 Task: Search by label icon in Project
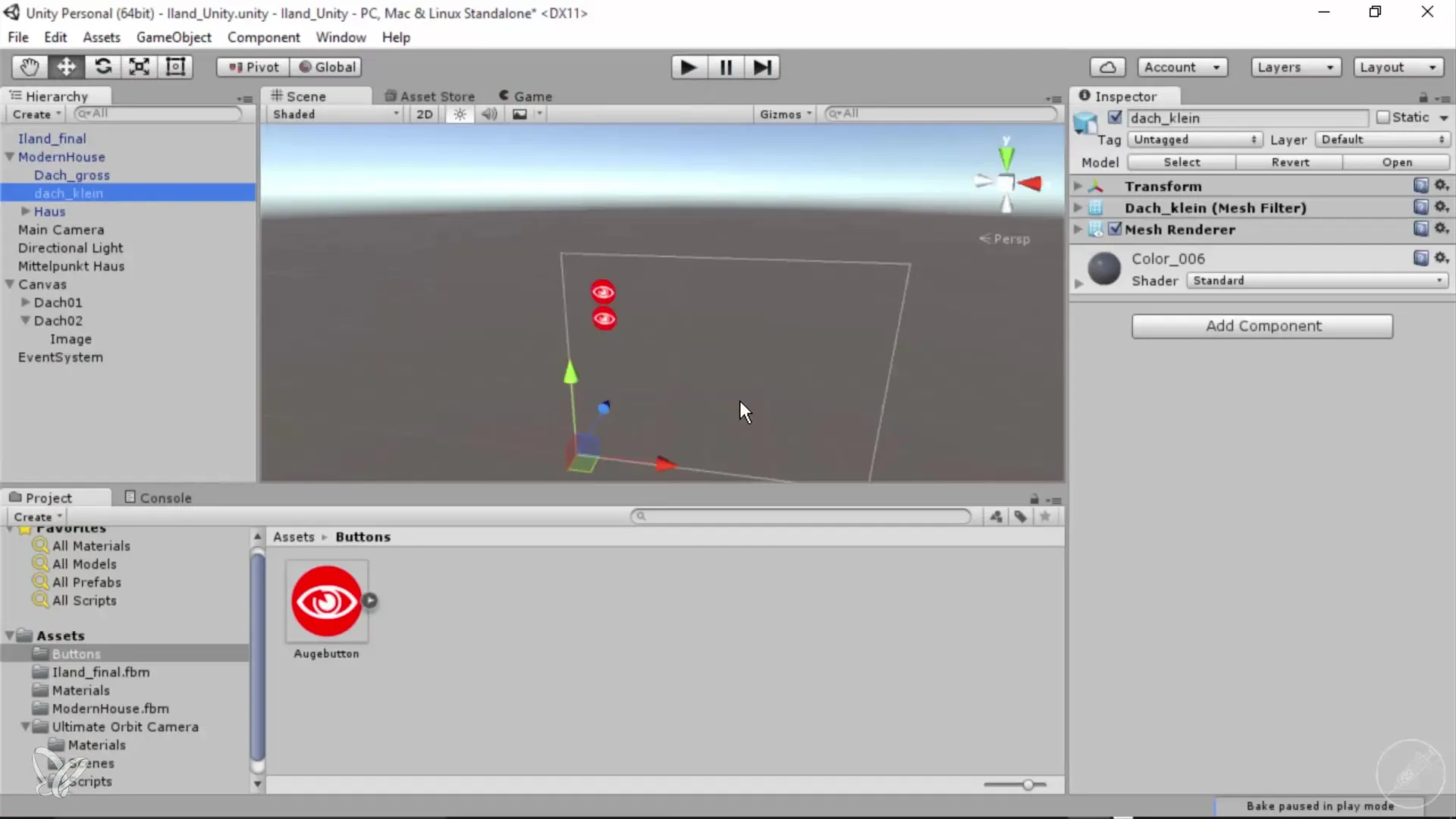1021,516
